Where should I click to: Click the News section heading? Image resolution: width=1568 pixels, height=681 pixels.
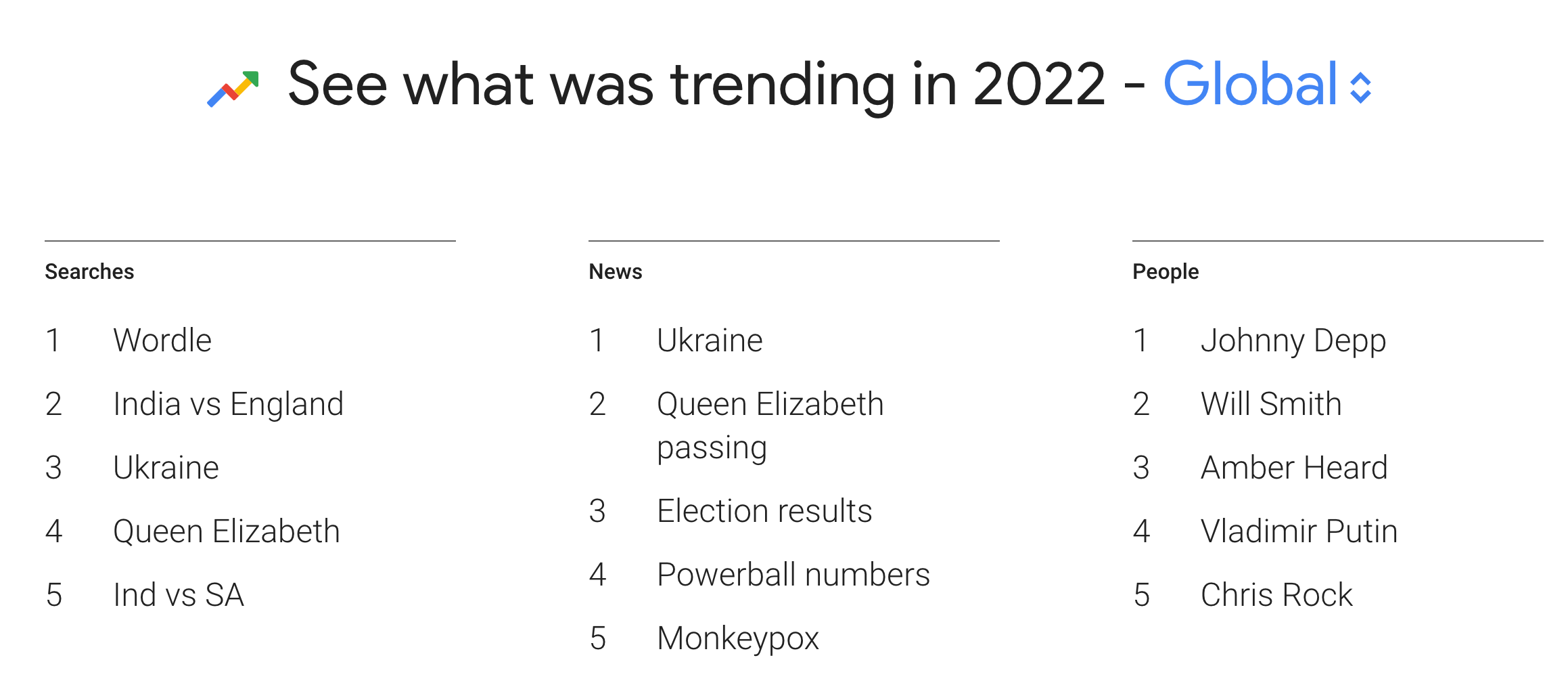pyautogui.click(x=616, y=273)
